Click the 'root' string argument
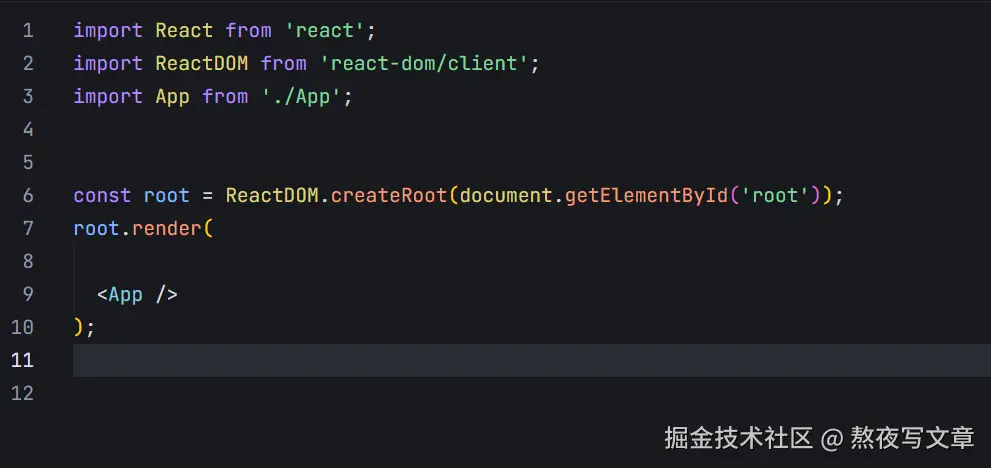 tap(775, 195)
